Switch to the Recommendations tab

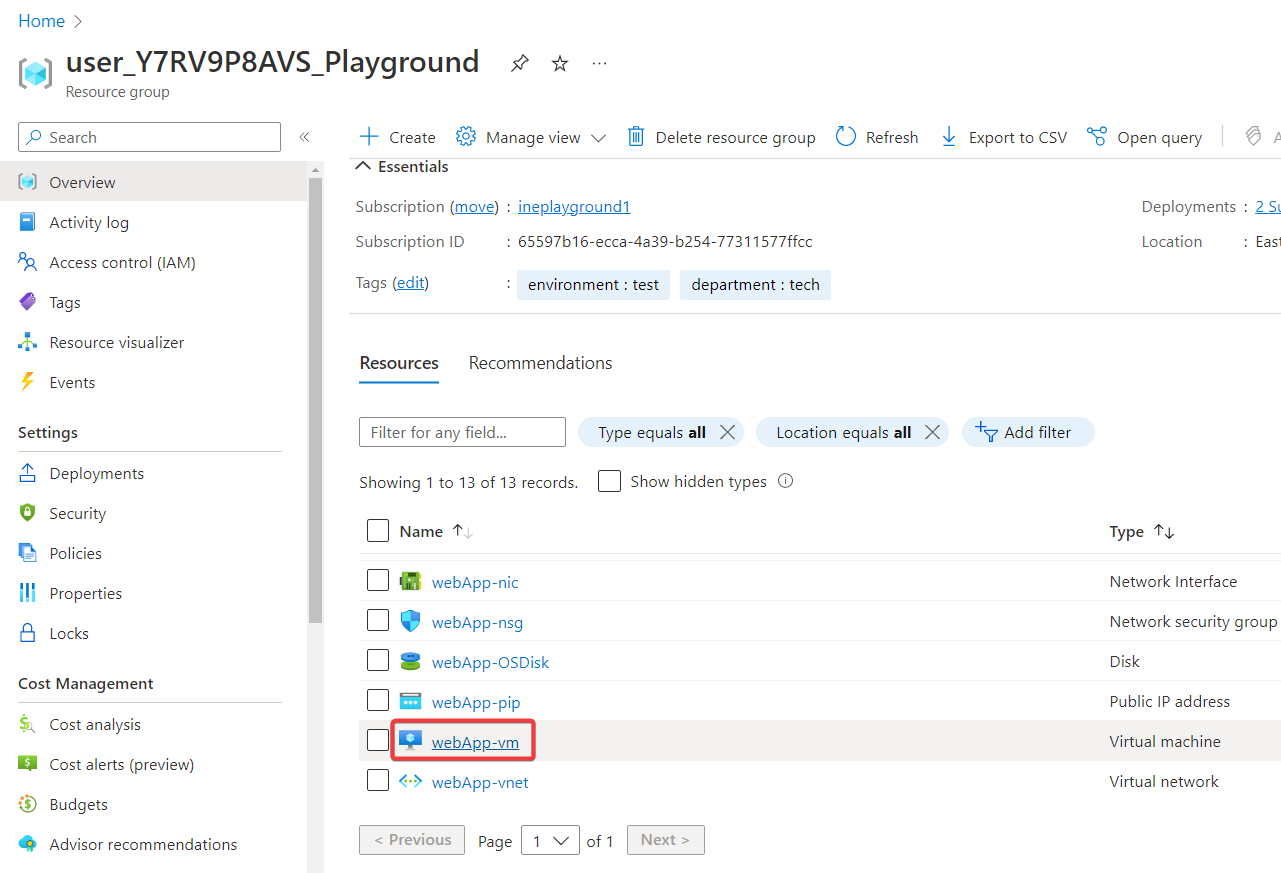[x=540, y=363]
